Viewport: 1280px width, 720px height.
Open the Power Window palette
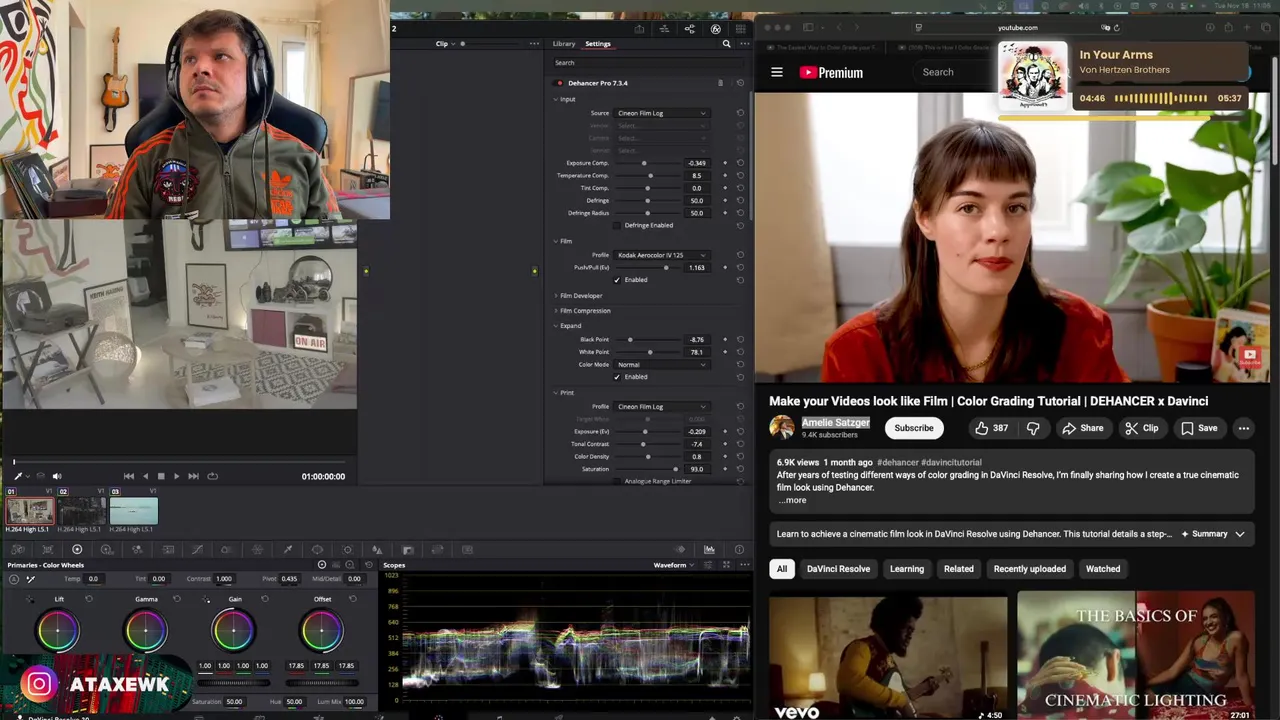[x=317, y=549]
